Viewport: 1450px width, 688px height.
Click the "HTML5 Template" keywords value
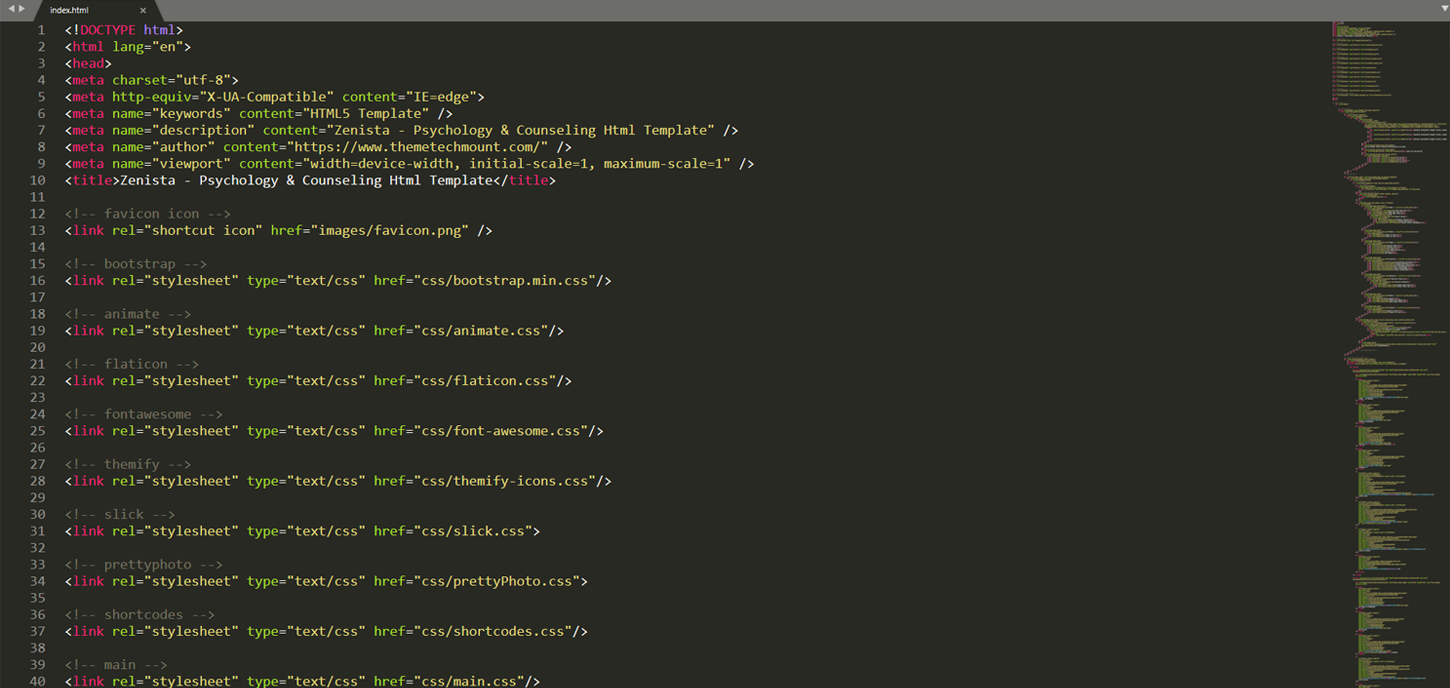[367, 113]
